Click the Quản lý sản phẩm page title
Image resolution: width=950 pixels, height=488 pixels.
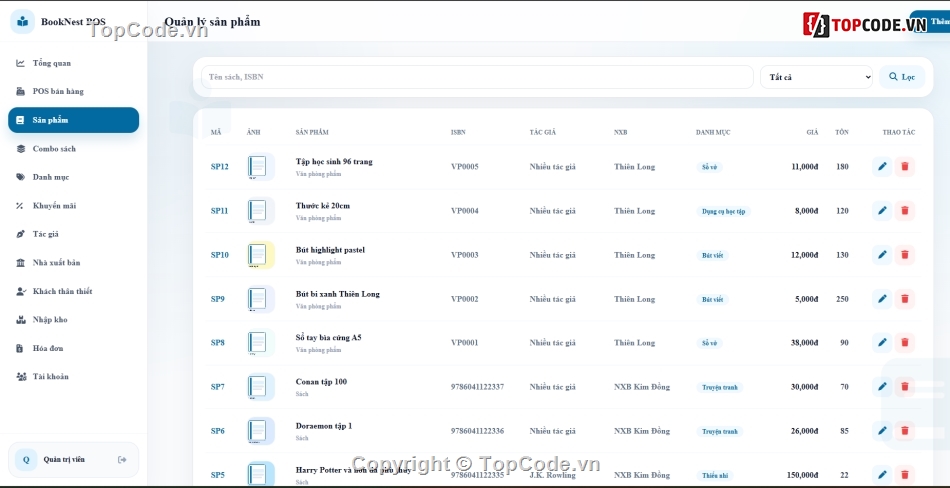pyautogui.click(x=212, y=22)
